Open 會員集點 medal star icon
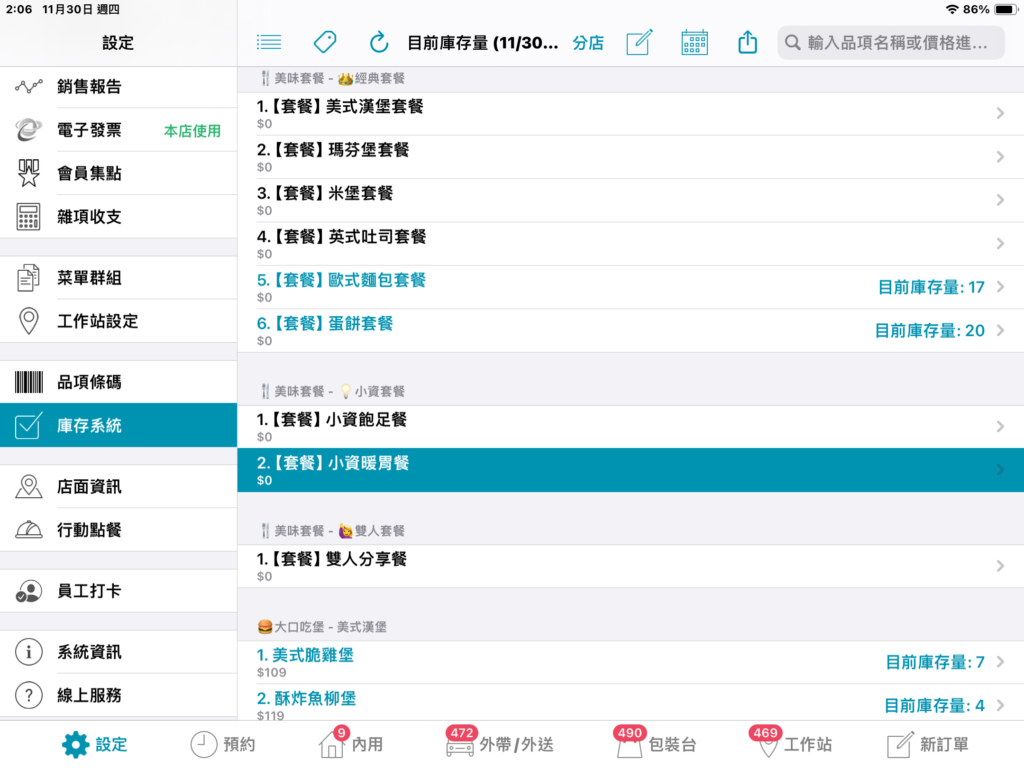The image size is (1024, 768). click(29, 173)
